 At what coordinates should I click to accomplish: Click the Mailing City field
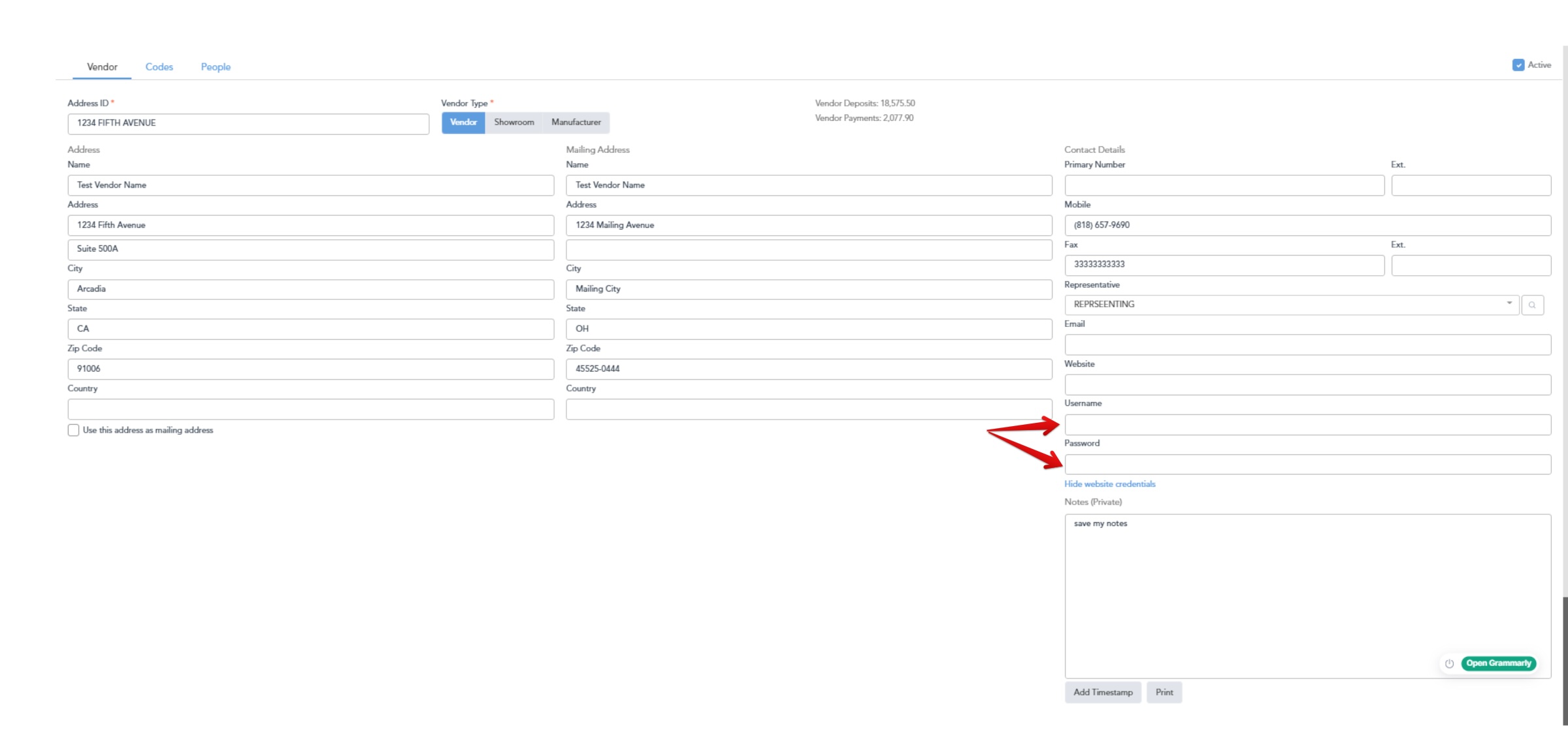tap(809, 290)
